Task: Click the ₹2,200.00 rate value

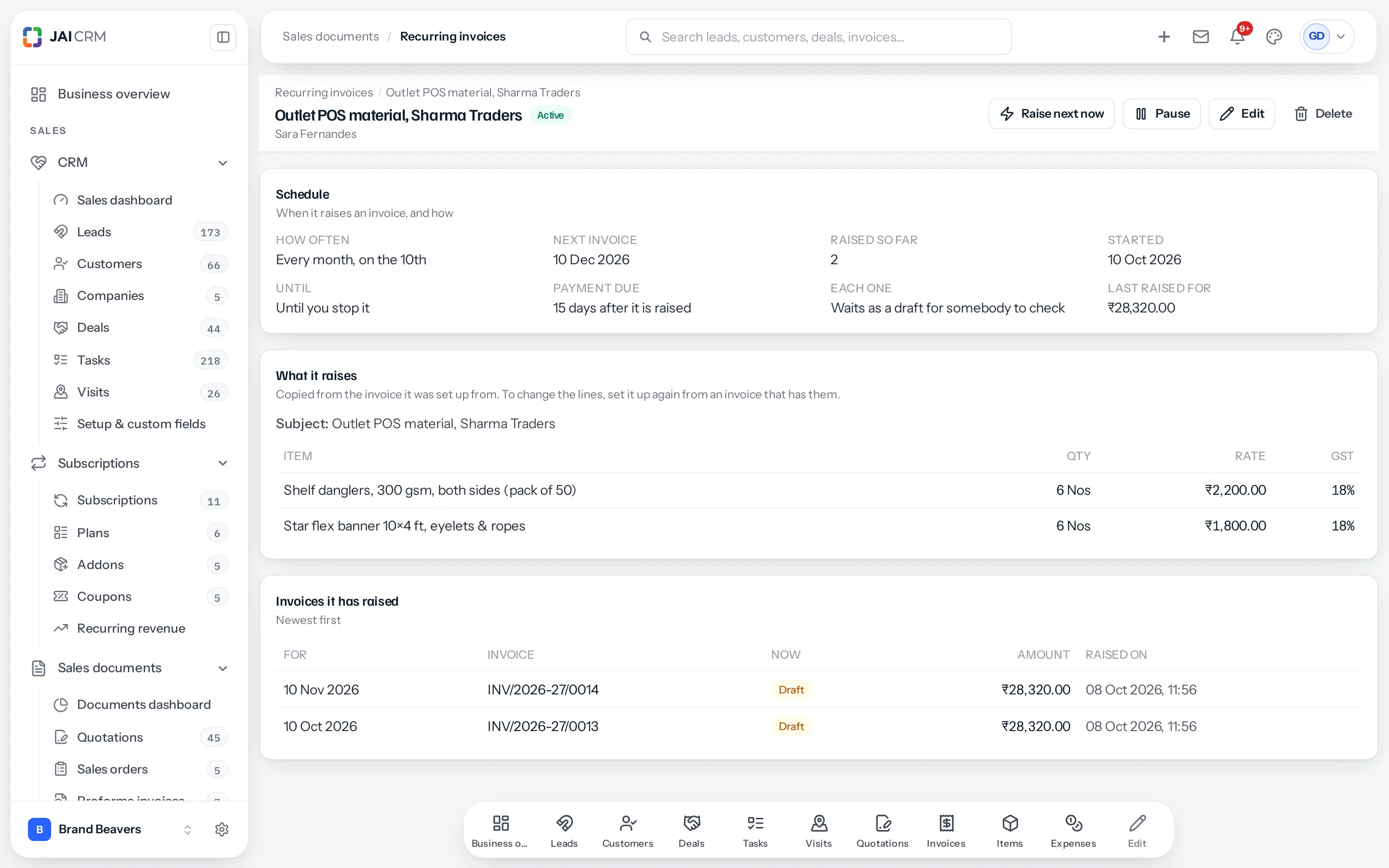Action: [x=1235, y=490]
